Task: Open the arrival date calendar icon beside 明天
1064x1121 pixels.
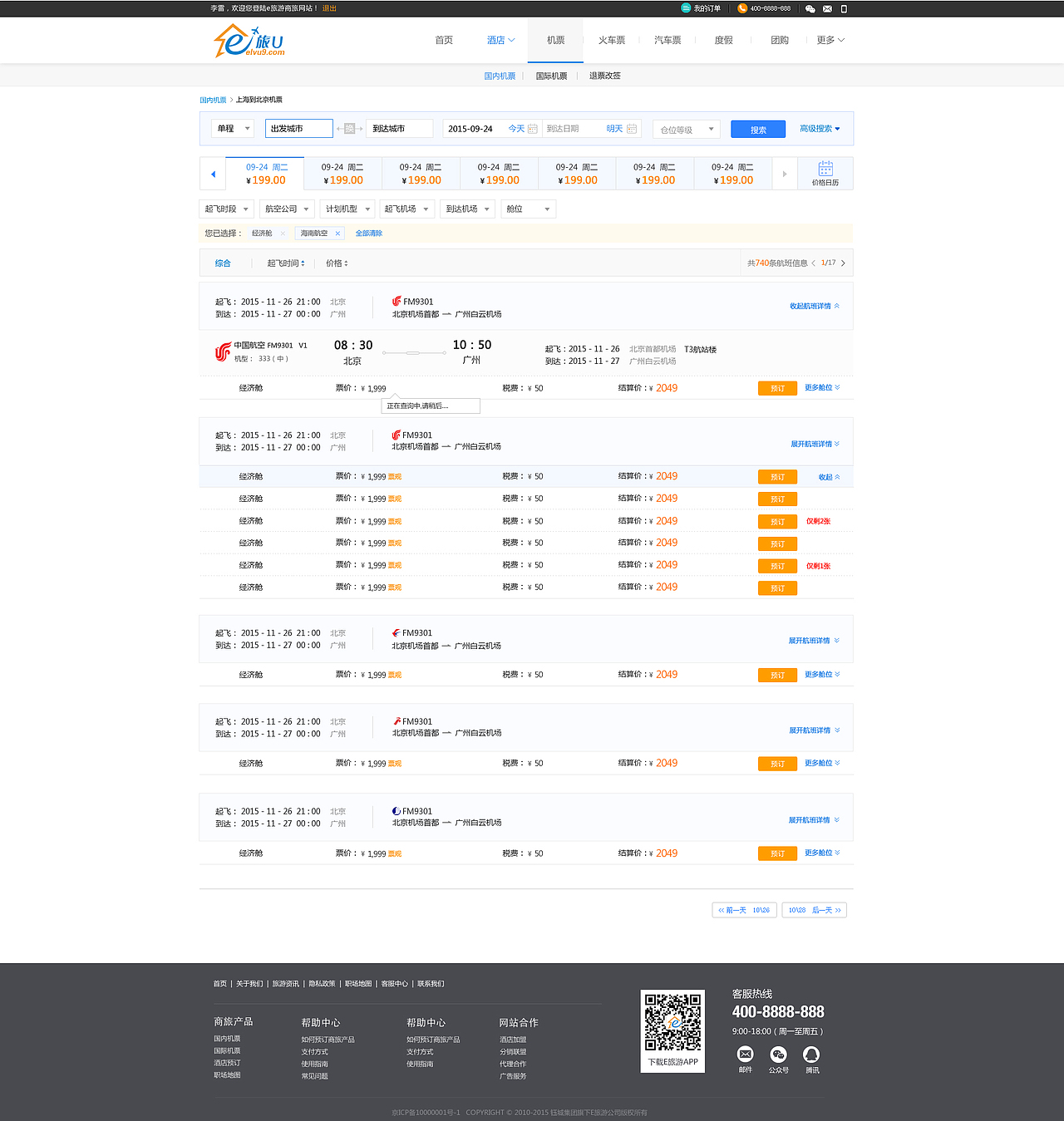Action: click(632, 128)
